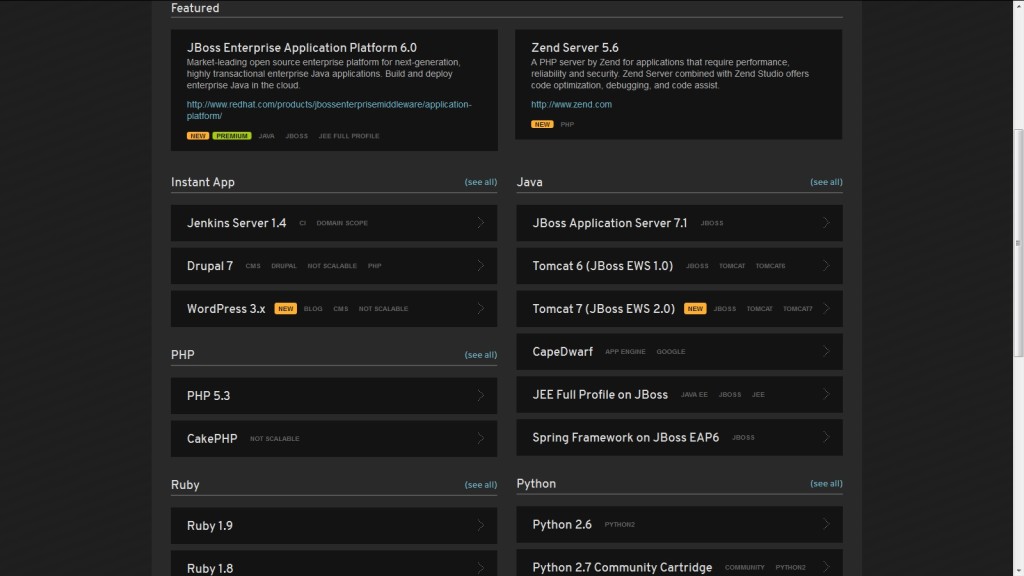
Task: See all Python cartridges
Action: pyautogui.click(x=826, y=483)
